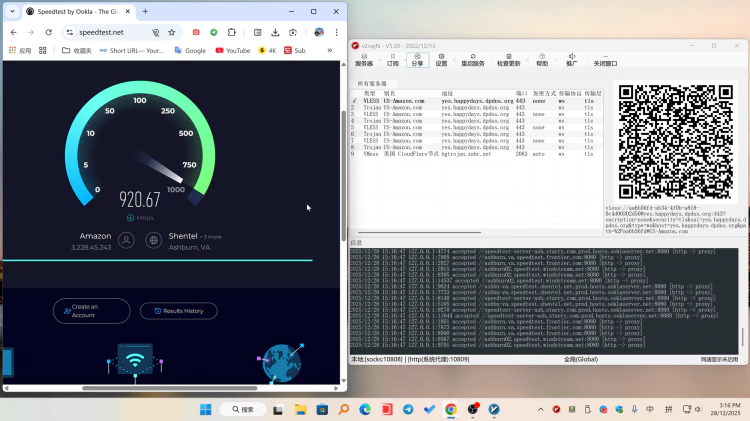The width and height of the screenshot is (750, 421).
Task: Select server row 2 Trojan US-Amazon.com
Action: click(x=476, y=108)
